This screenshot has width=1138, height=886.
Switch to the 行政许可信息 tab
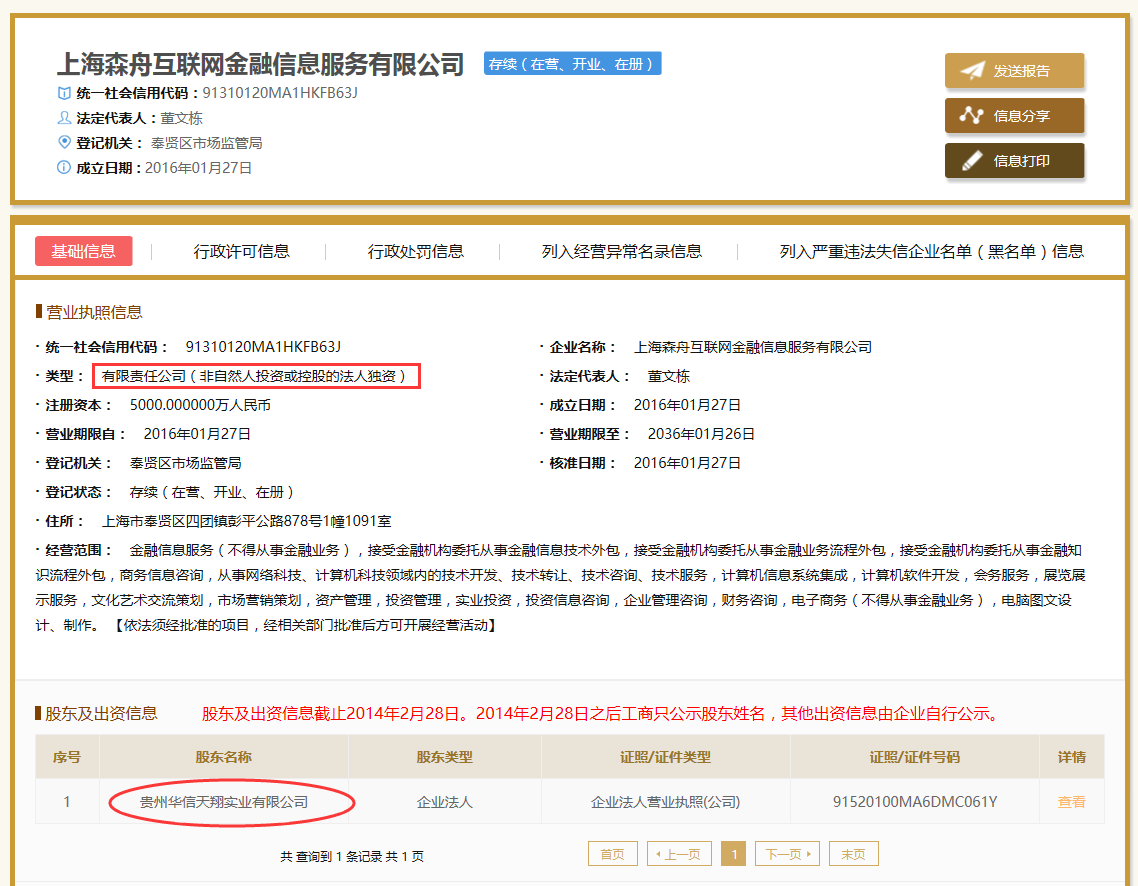[x=242, y=251]
